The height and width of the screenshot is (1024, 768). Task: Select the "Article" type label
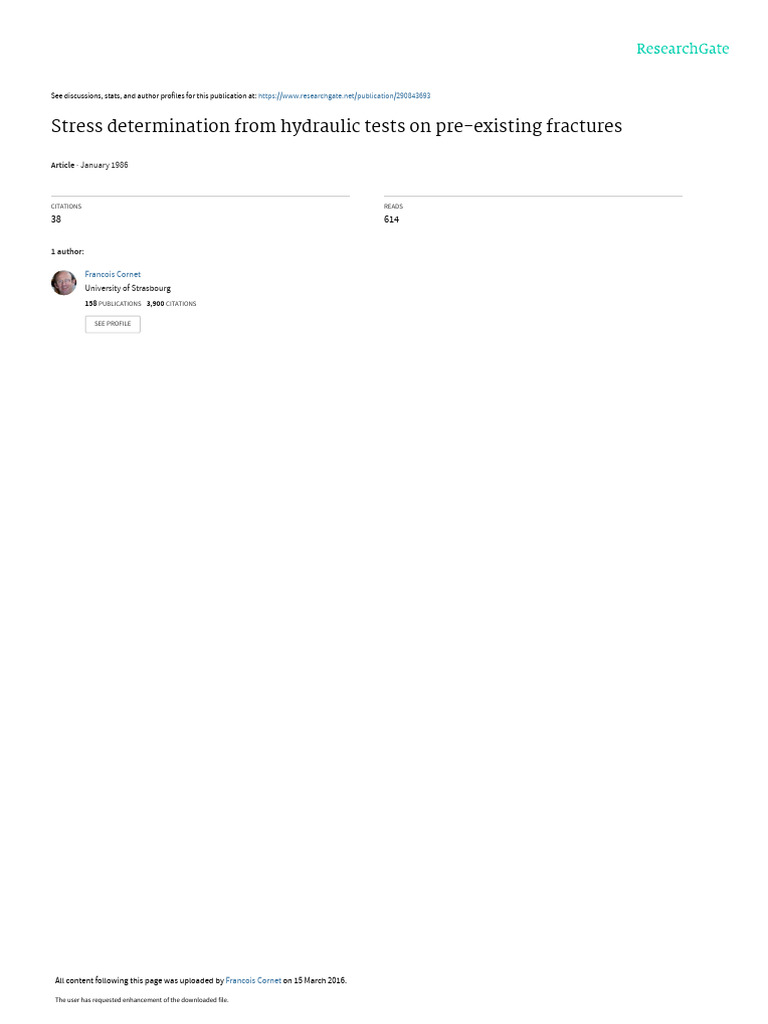[63, 165]
